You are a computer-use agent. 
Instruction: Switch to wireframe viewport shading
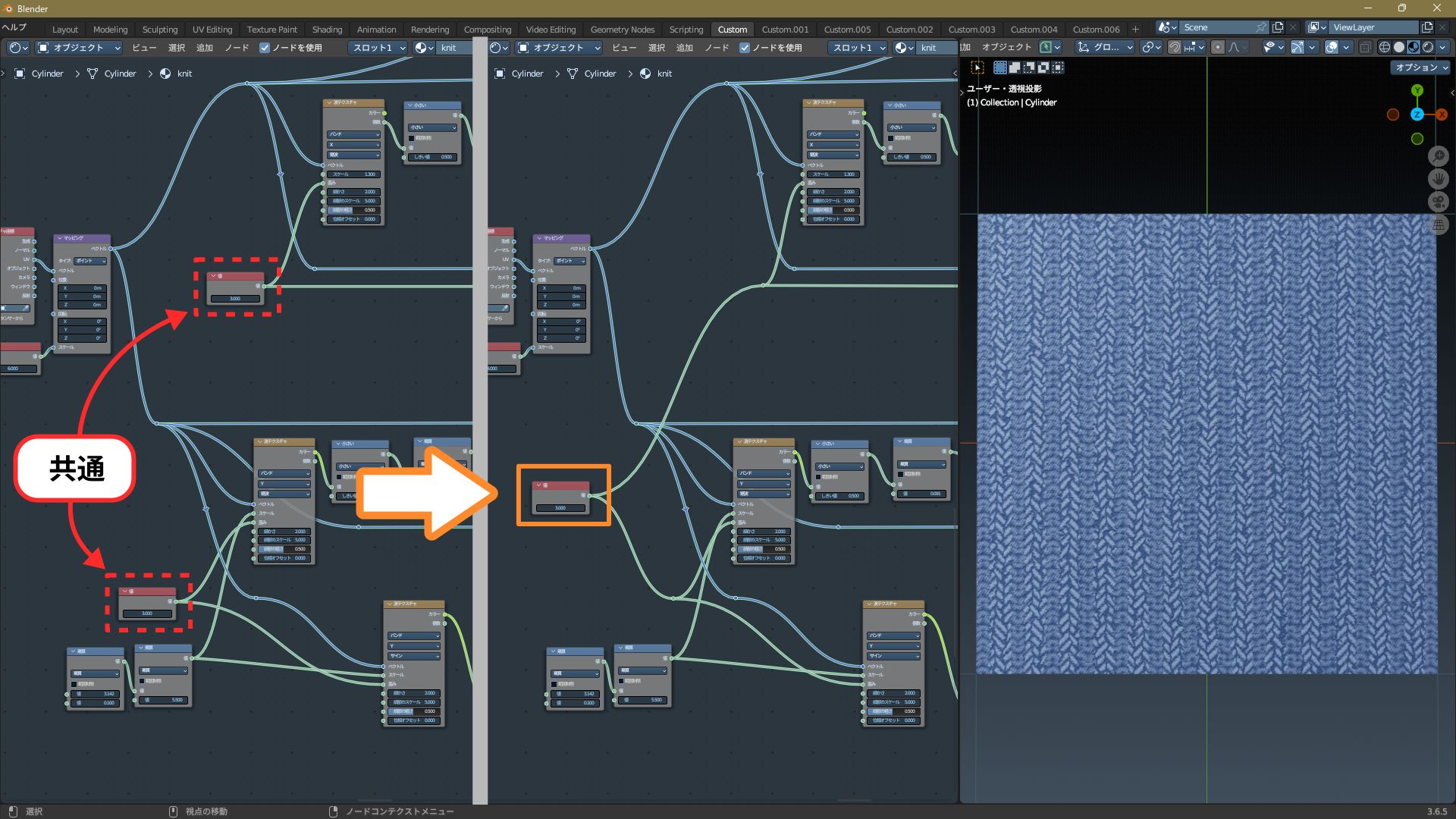pyautogui.click(x=1385, y=47)
